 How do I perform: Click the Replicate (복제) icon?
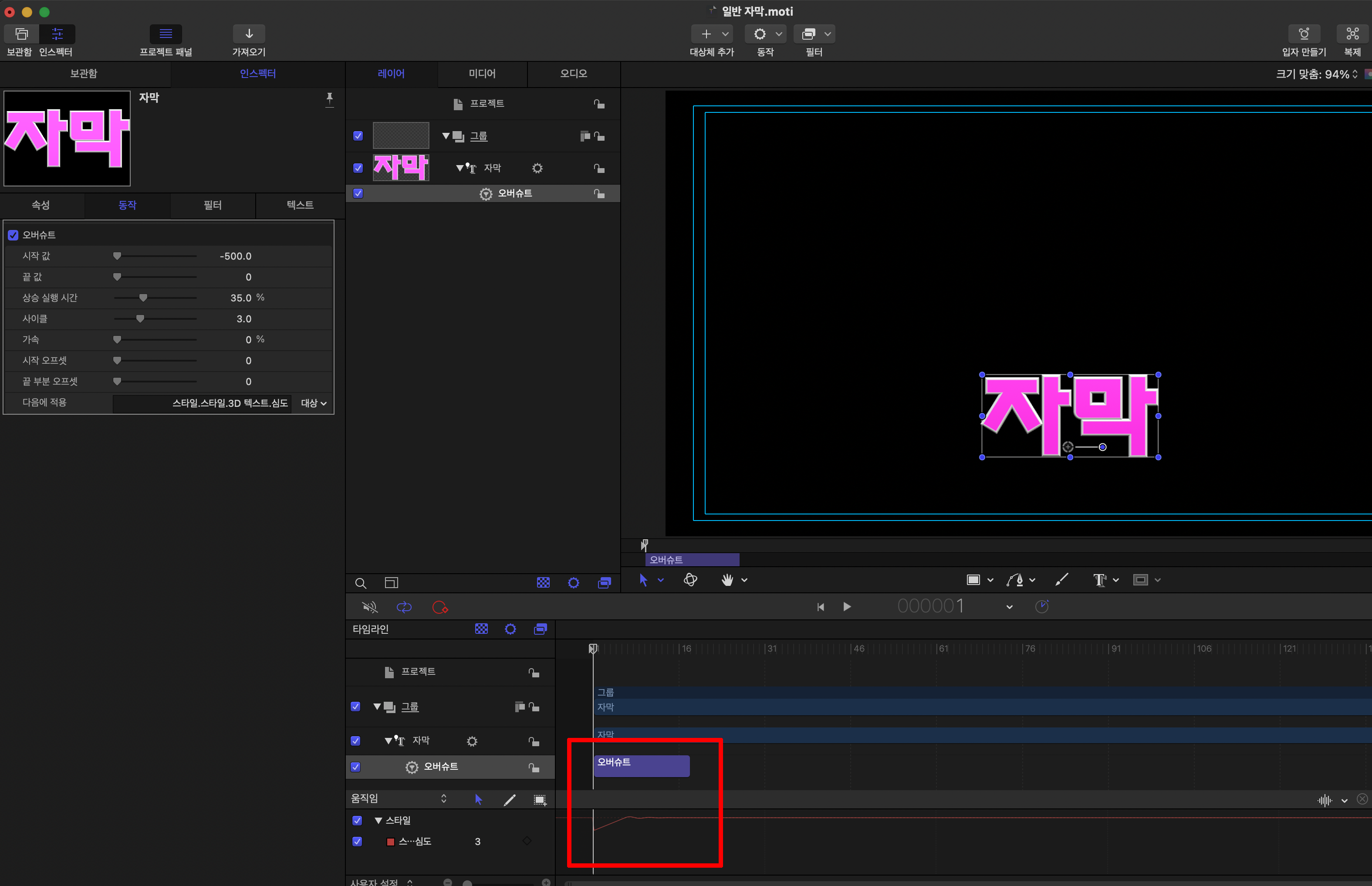coord(1352,34)
